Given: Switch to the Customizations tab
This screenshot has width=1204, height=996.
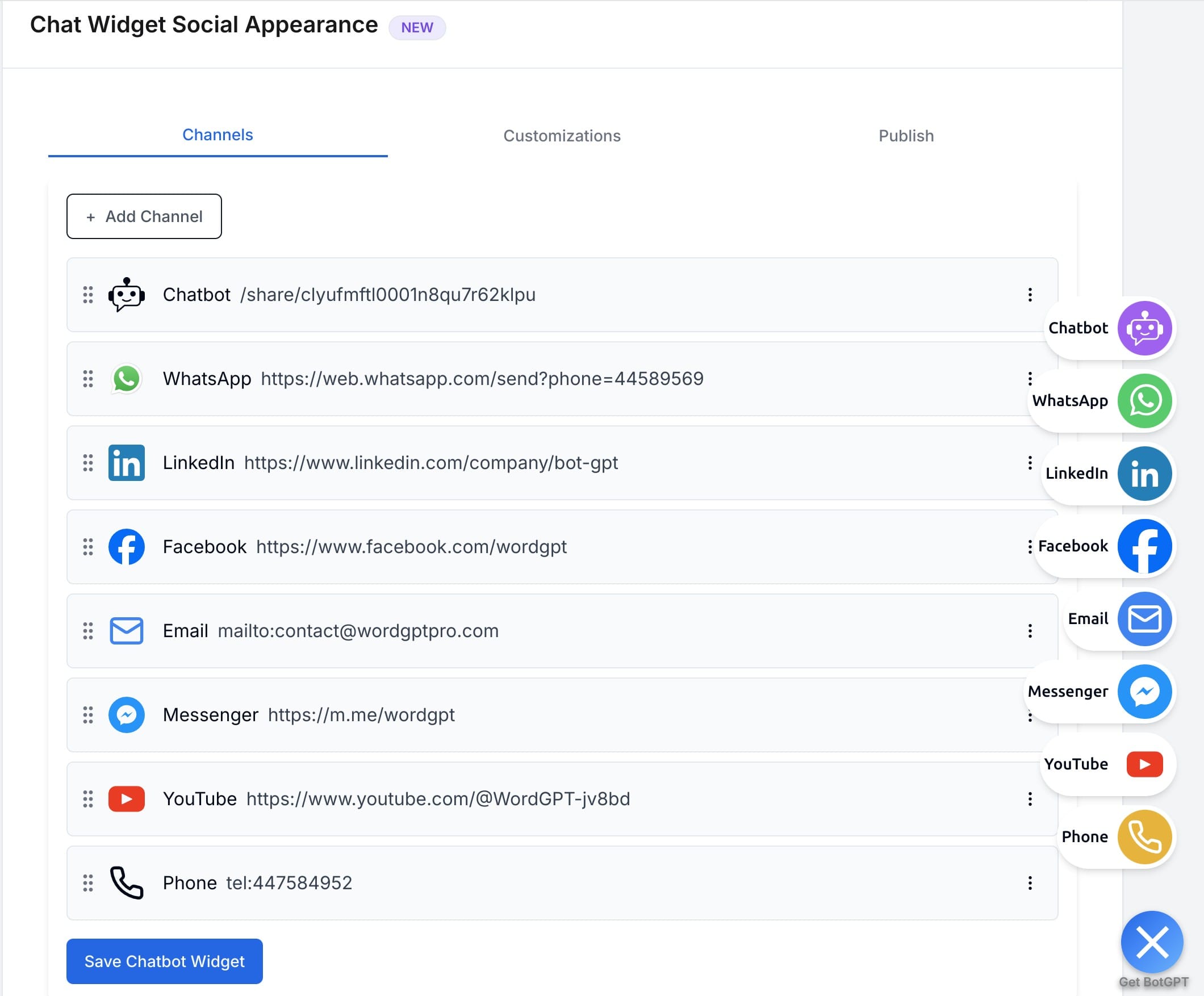Looking at the screenshot, I should [x=562, y=136].
